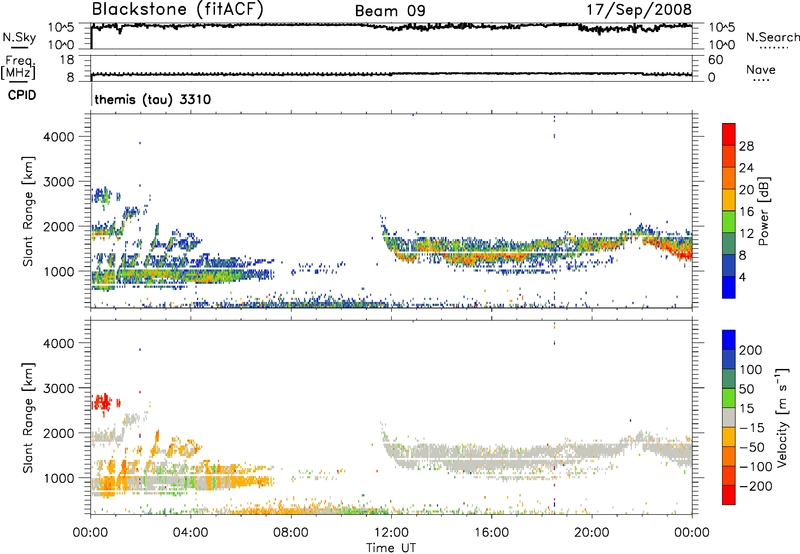
Task: Click the "16:00" time tick label
Action: 491,533
